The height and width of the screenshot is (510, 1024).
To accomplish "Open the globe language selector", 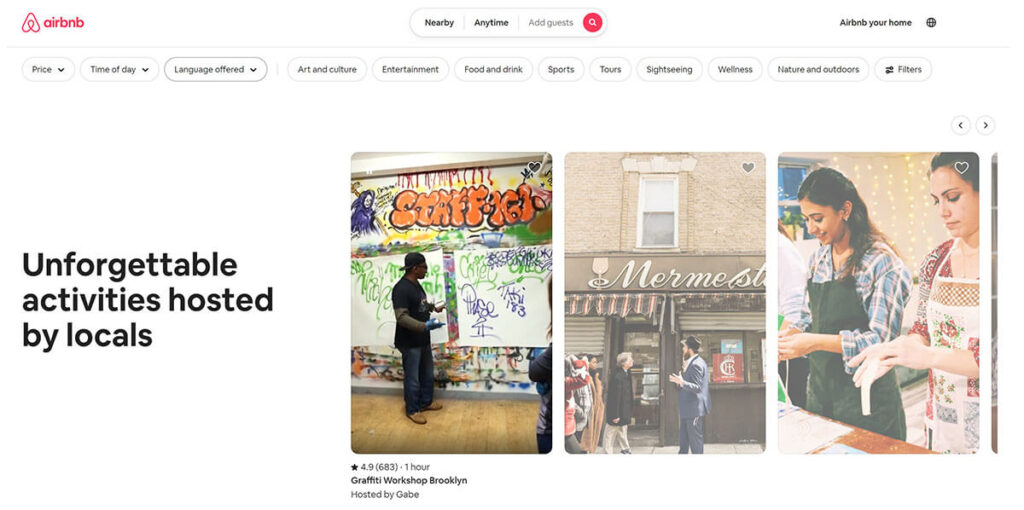I will pos(931,23).
